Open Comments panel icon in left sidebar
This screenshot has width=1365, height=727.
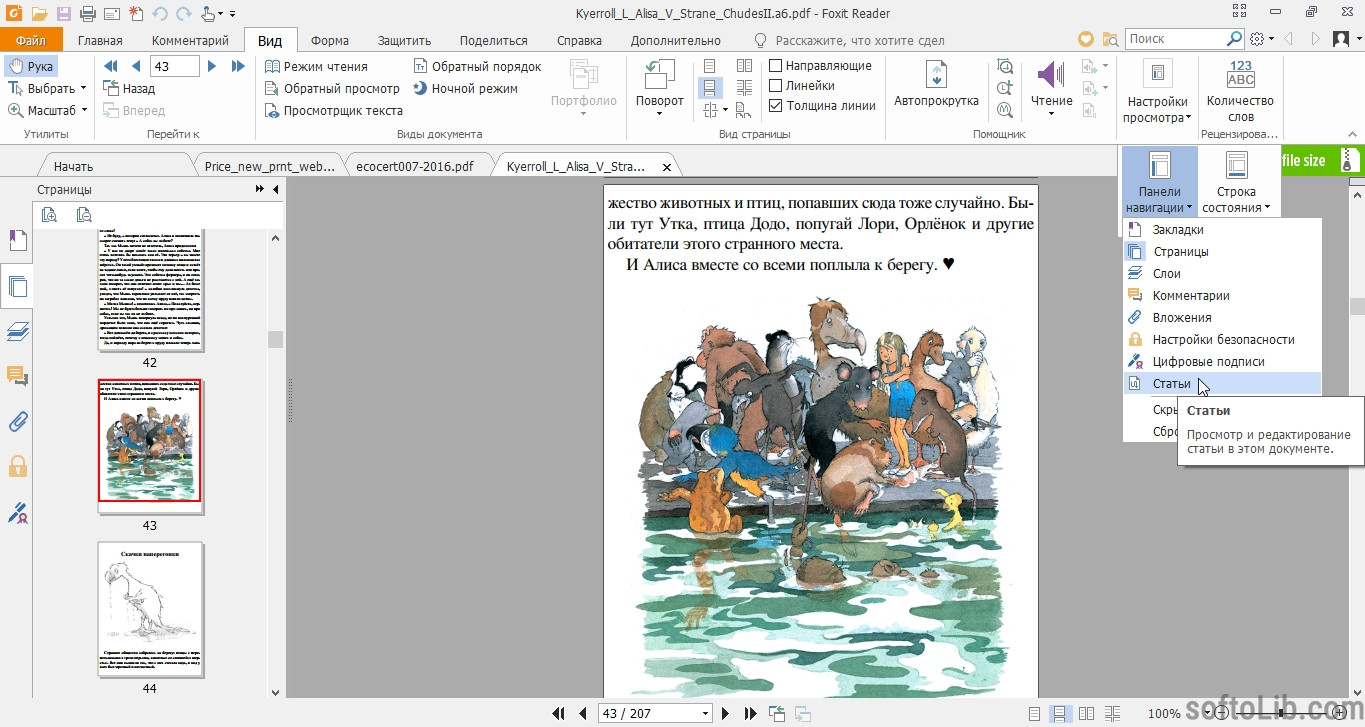[17, 376]
